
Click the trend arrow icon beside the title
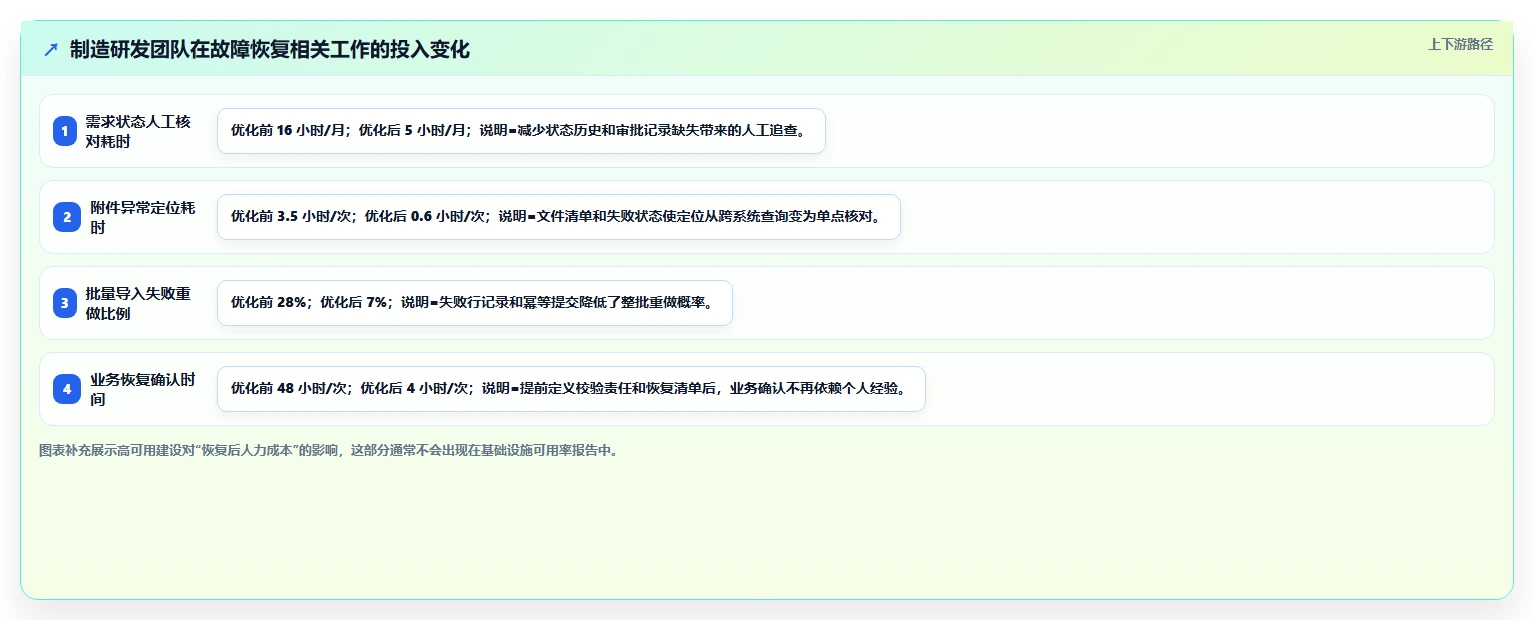tap(51, 49)
